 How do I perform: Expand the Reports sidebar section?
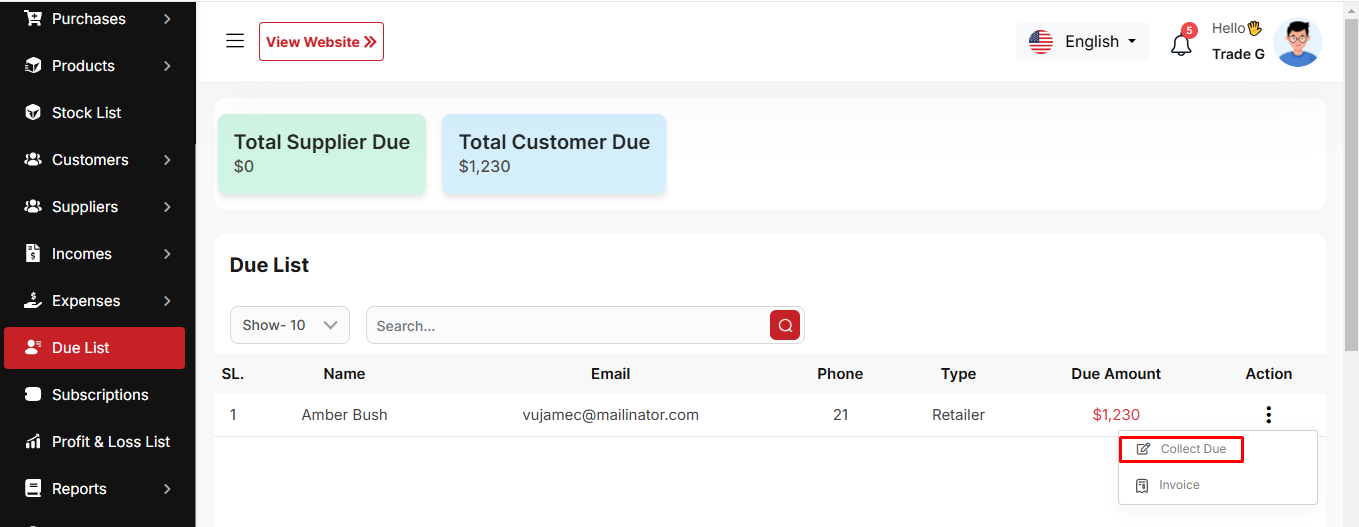167,489
